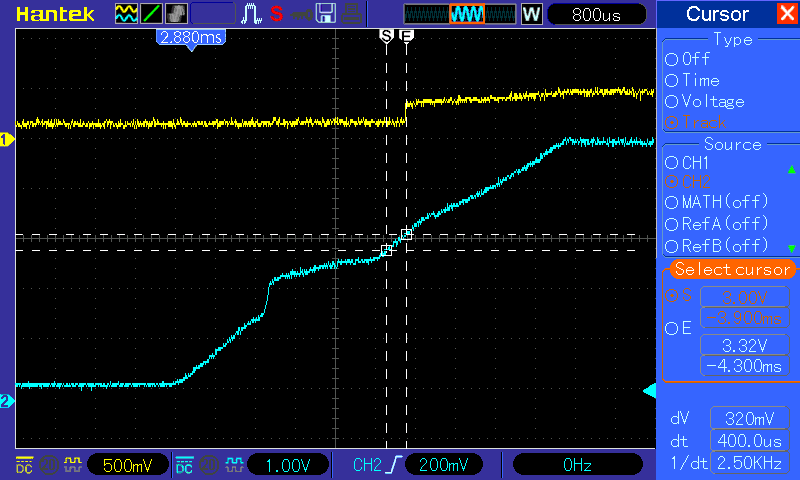This screenshot has width=800, height=480.
Task: Choose CH2 as cursor source
Action: tap(688, 182)
